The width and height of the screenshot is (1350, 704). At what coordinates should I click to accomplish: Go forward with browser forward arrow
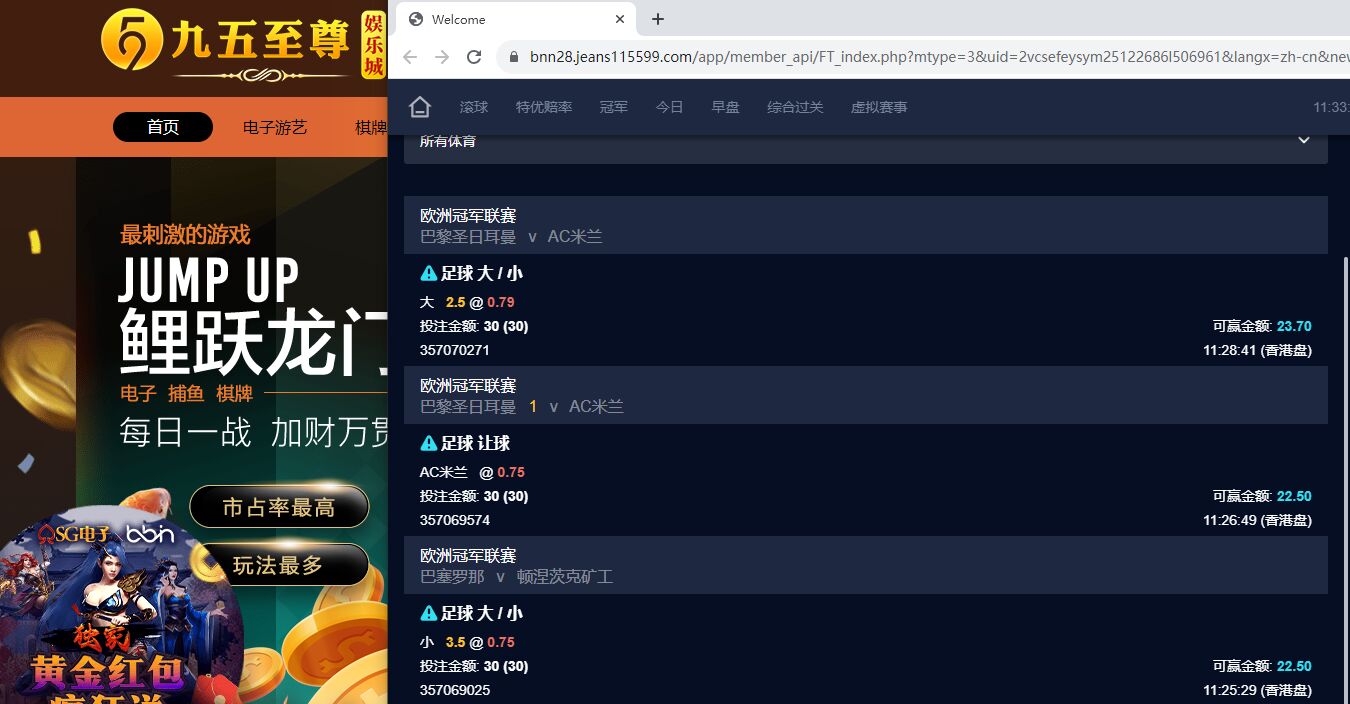(442, 57)
